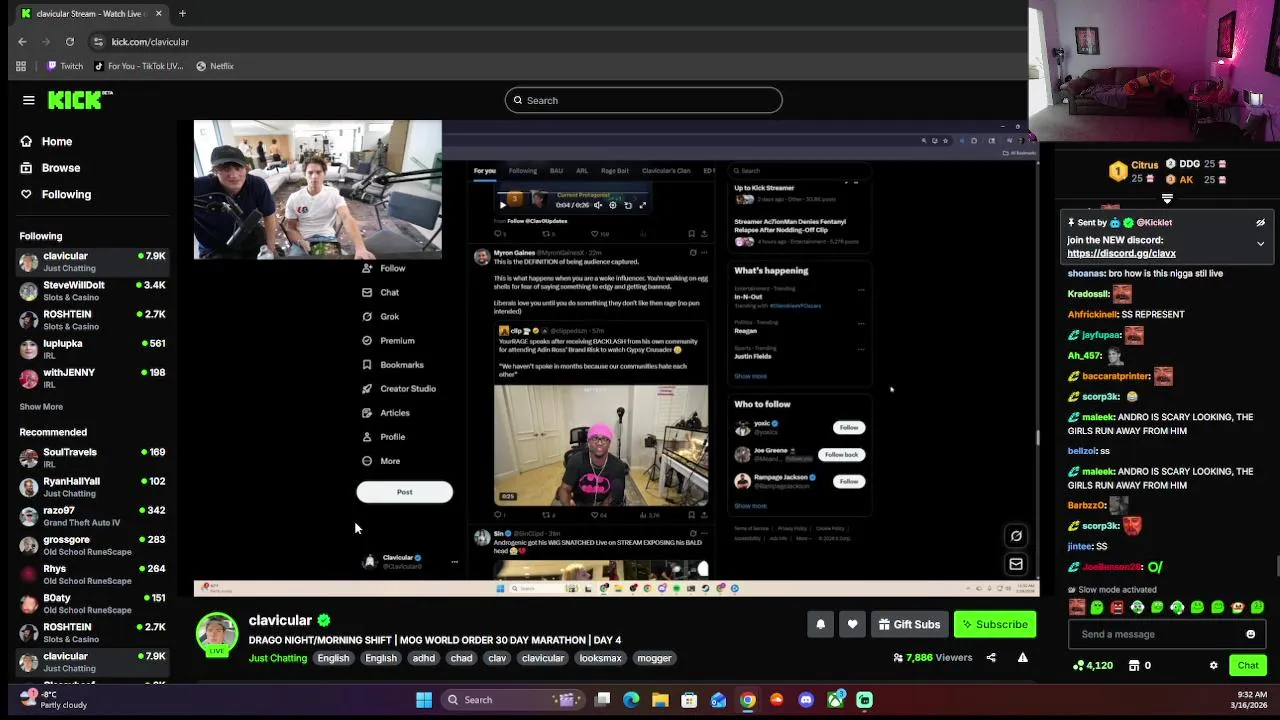Click the share stream icon
1280x720 pixels.
(x=991, y=658)
